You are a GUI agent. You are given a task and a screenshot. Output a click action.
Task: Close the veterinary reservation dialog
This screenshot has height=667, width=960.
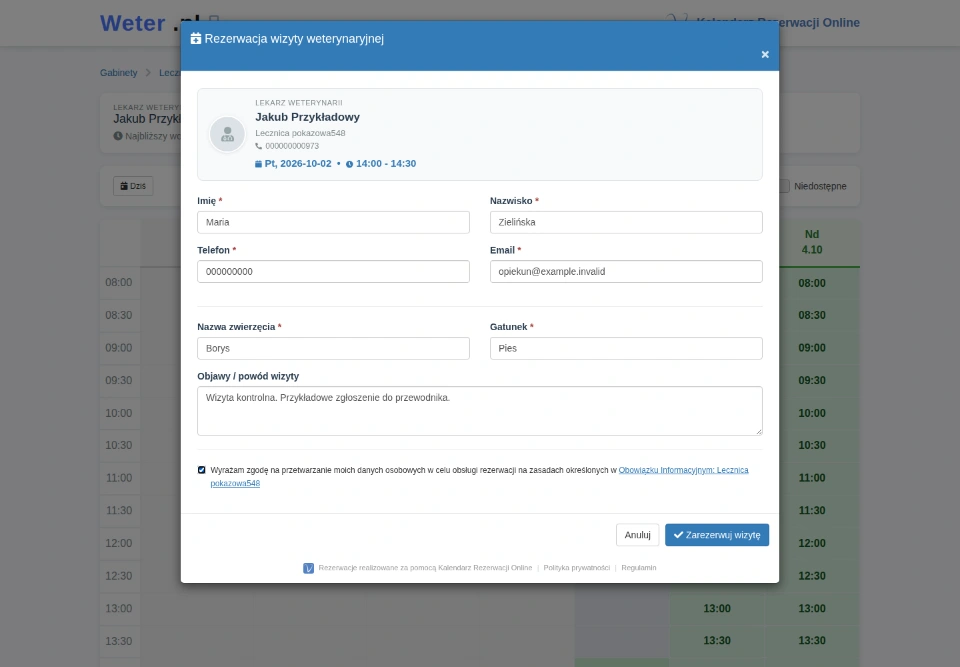pyautogui.click(x=765, y=55)
